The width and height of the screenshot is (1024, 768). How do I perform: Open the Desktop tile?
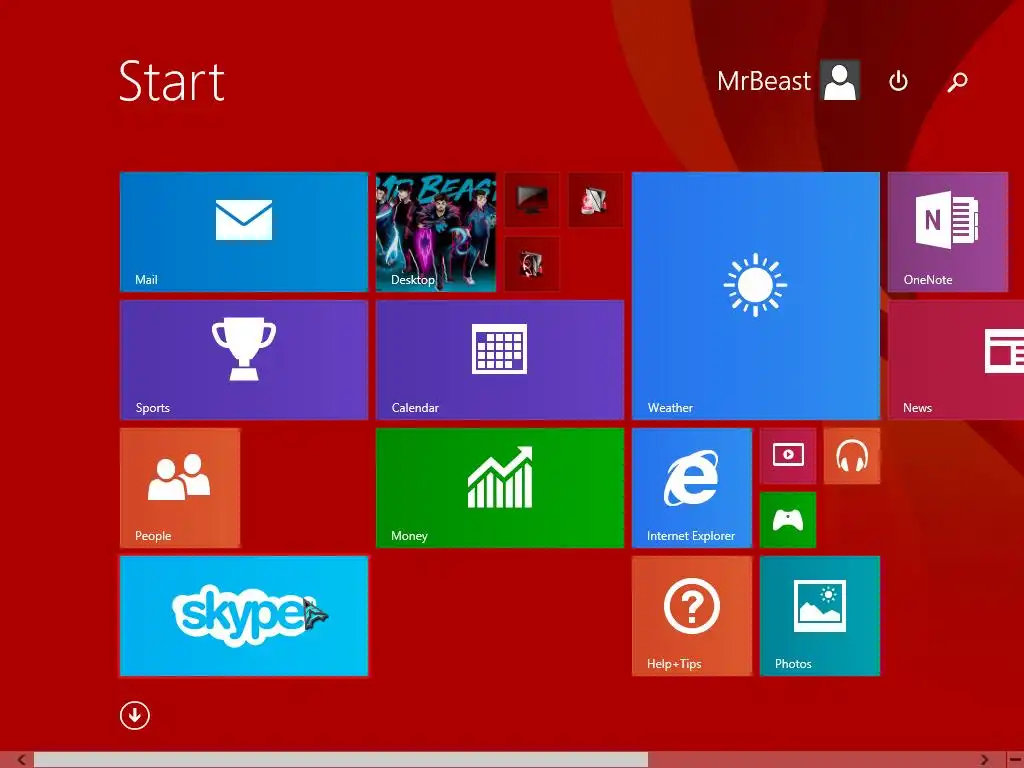[x=436, y=232]
